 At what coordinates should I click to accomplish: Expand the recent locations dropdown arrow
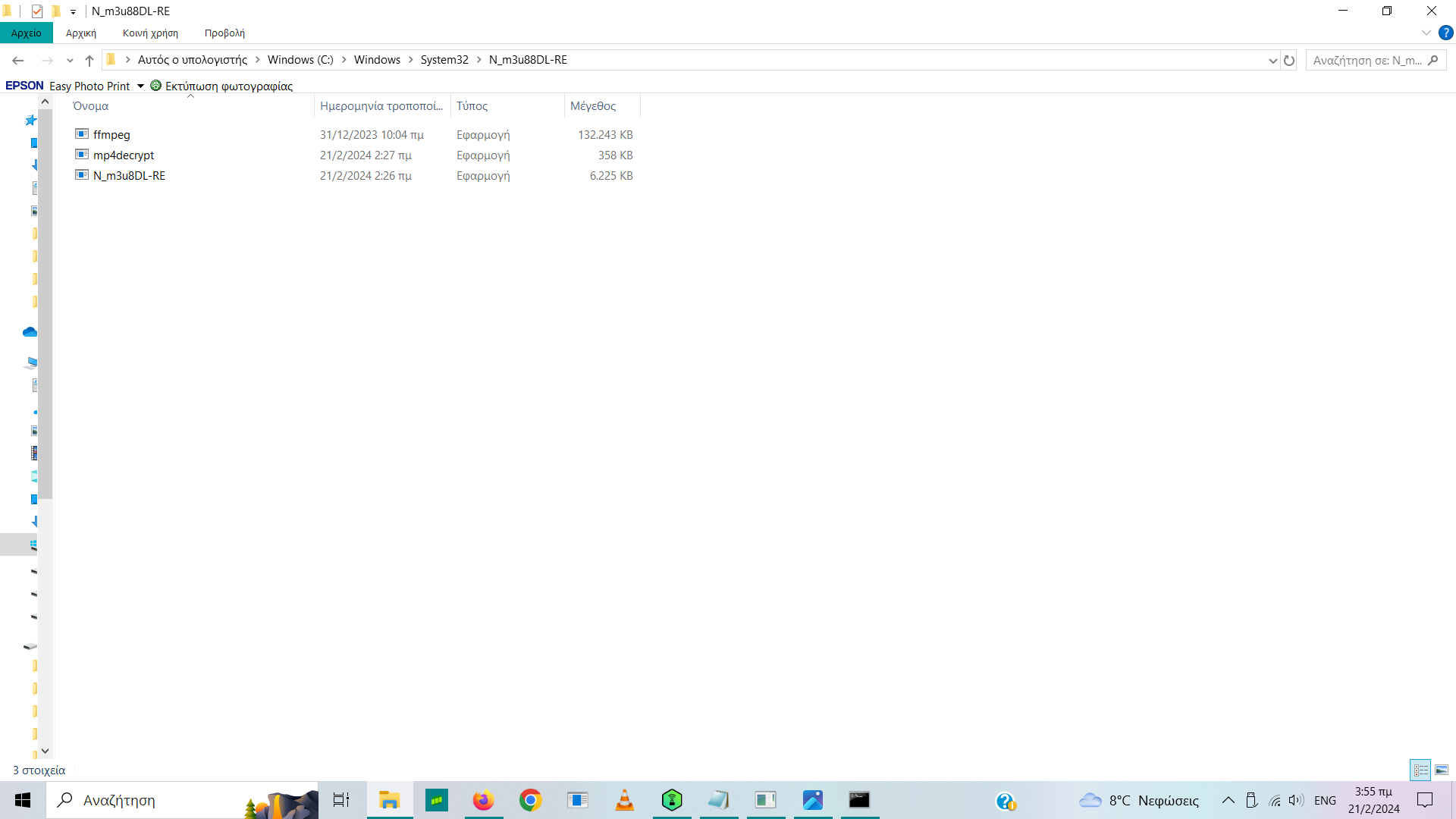[x=70, y=60]
